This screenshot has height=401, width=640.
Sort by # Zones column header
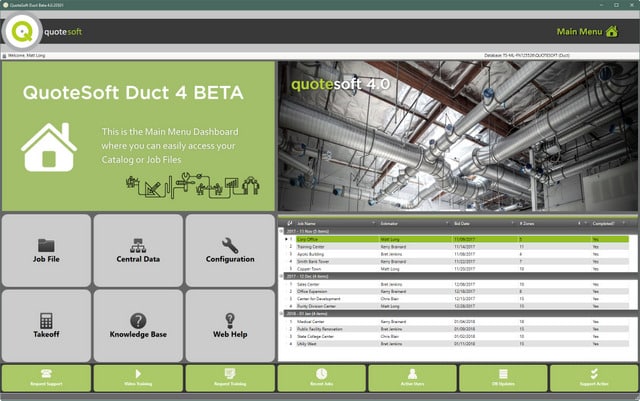click(527, 223)
